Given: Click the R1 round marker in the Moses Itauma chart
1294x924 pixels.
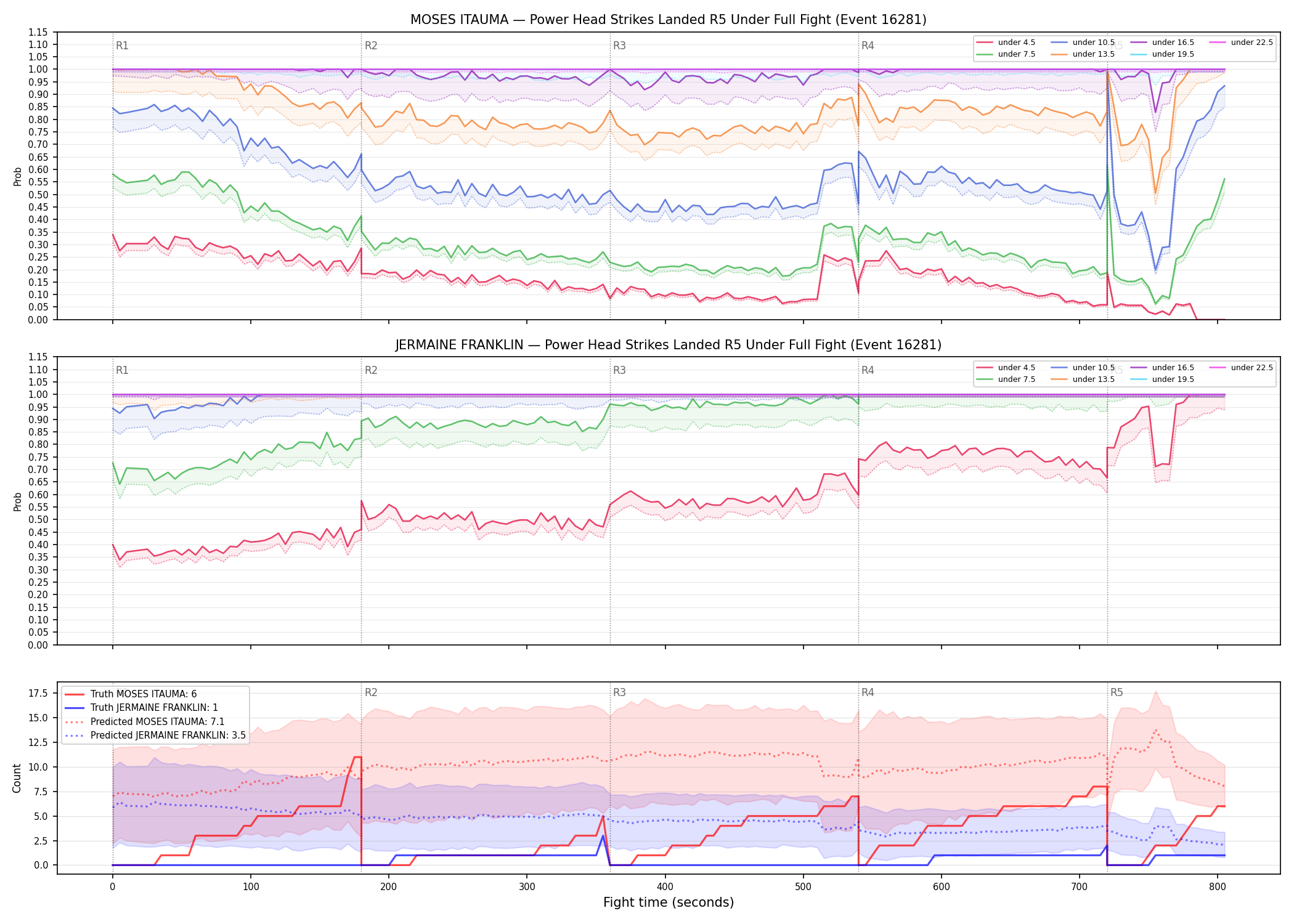Looking at the screenshot, I should 122,46.
